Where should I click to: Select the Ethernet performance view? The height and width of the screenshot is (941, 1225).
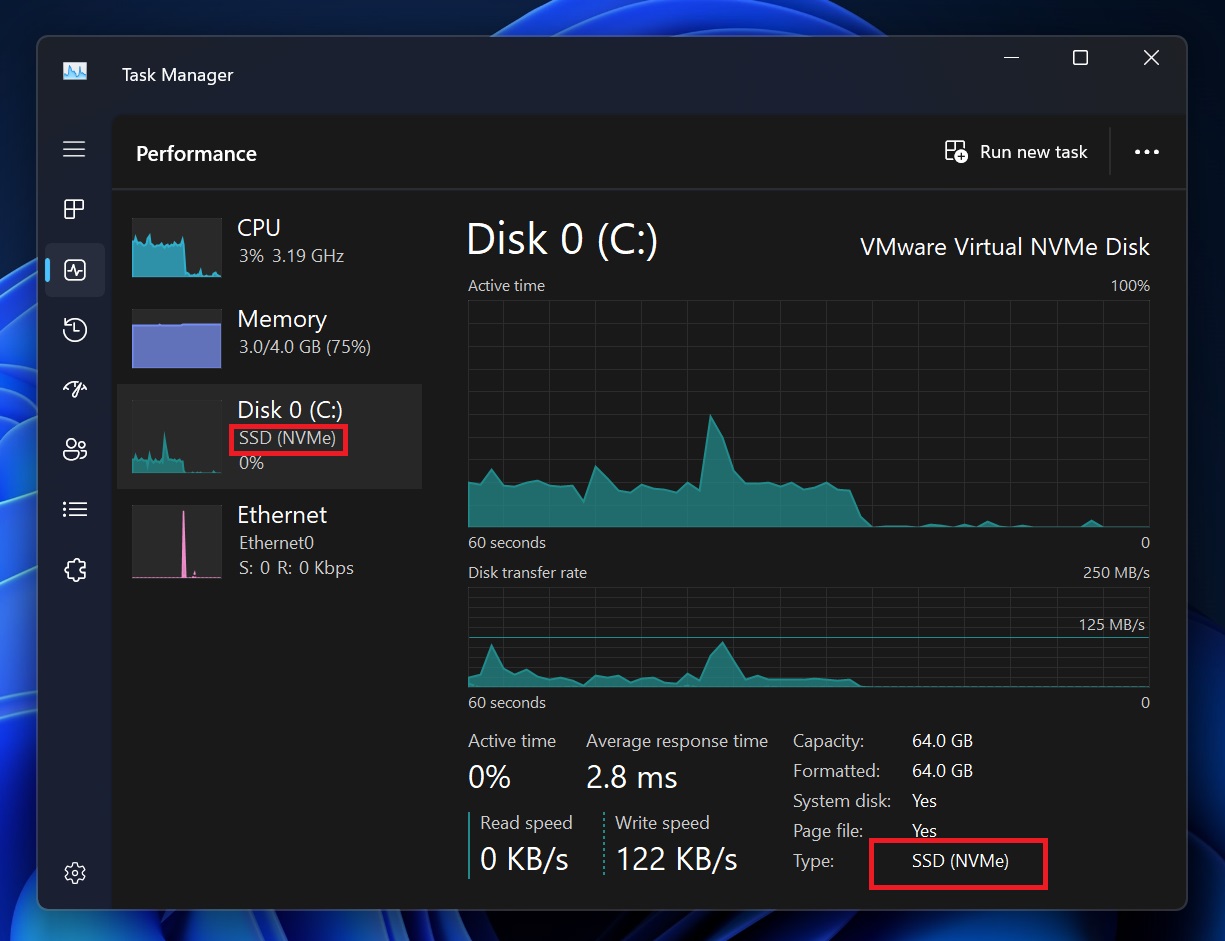point(280,540)
